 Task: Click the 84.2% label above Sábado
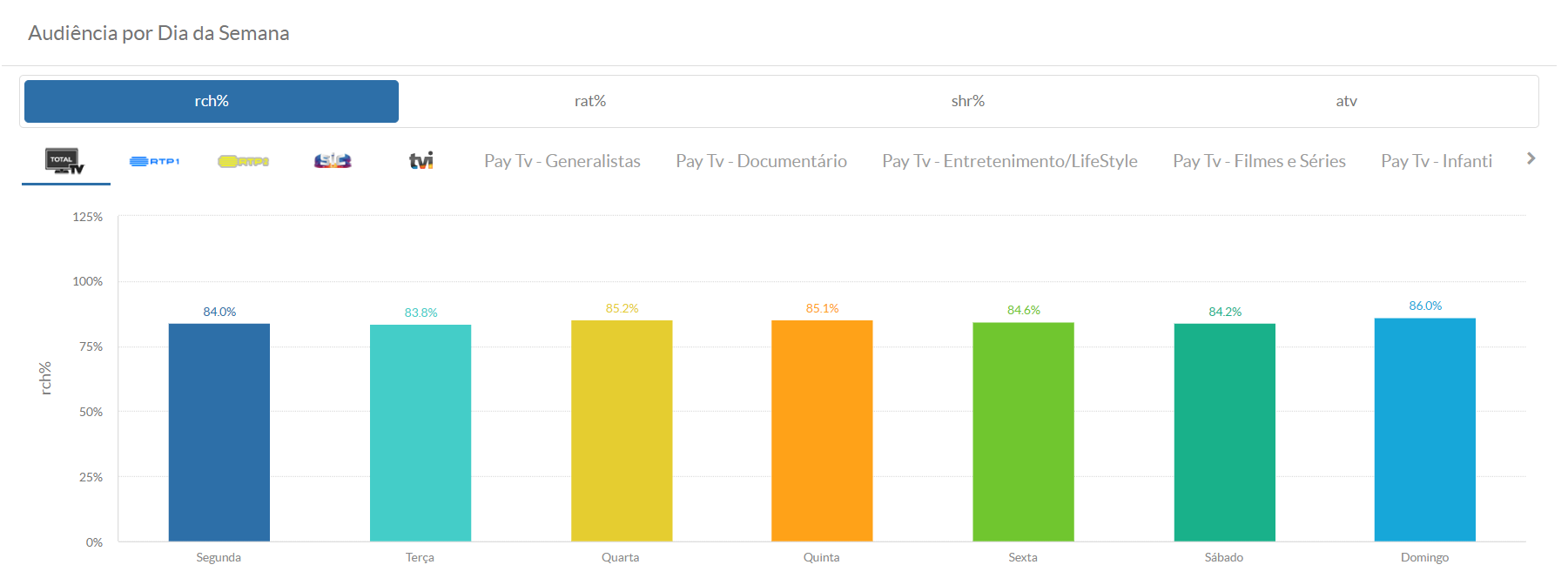[x=1225, y=312]
